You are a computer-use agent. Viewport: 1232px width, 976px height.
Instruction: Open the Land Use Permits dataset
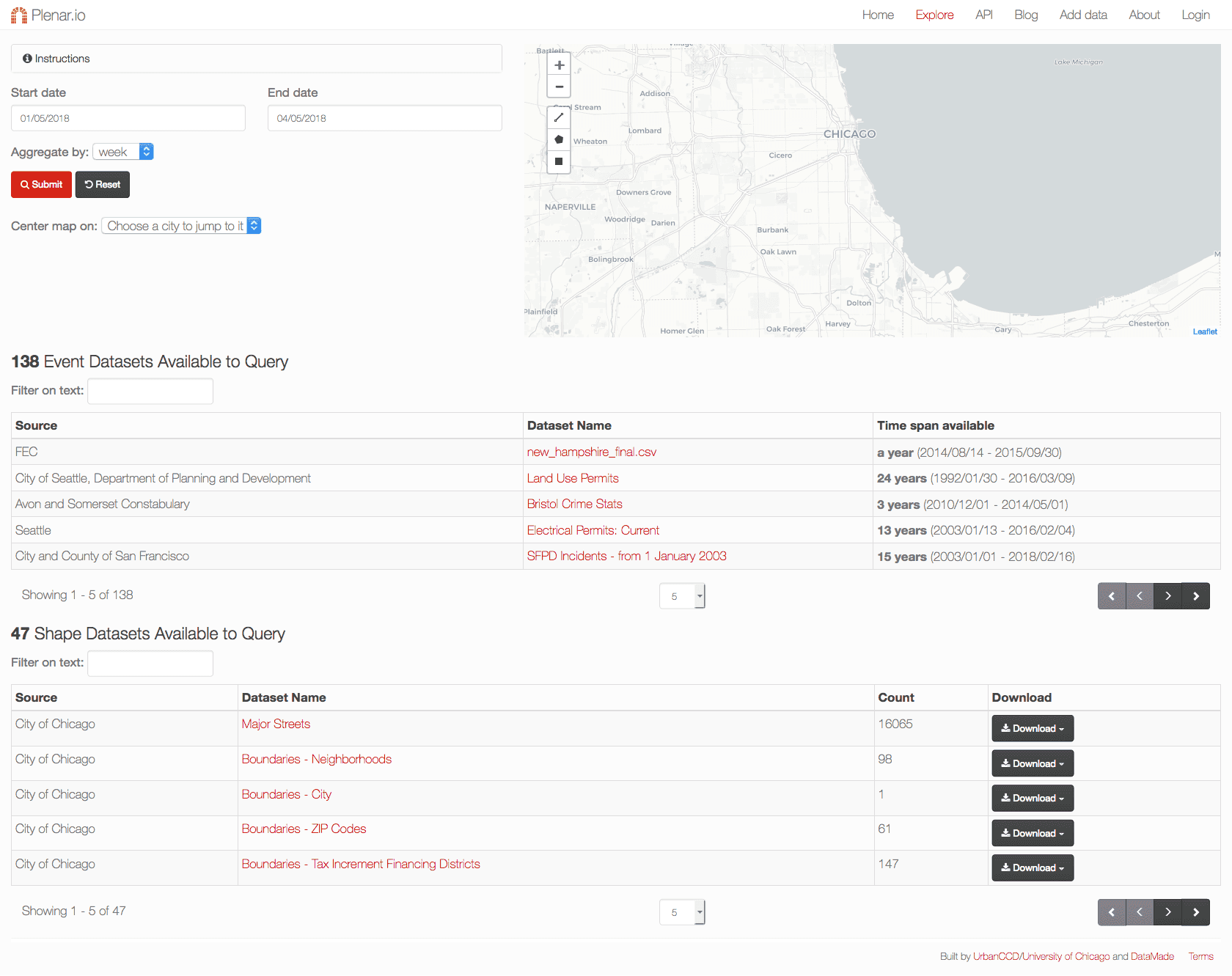pyautogui.click(x=573, y=478)
